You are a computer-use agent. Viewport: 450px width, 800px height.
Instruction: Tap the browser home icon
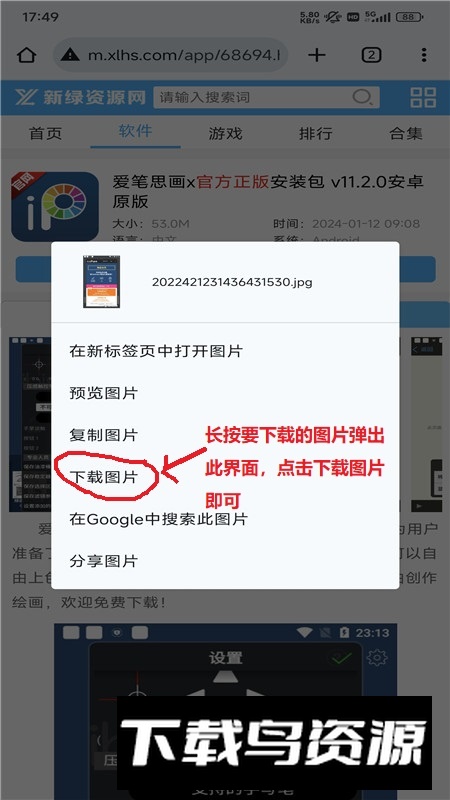[26, 55]
